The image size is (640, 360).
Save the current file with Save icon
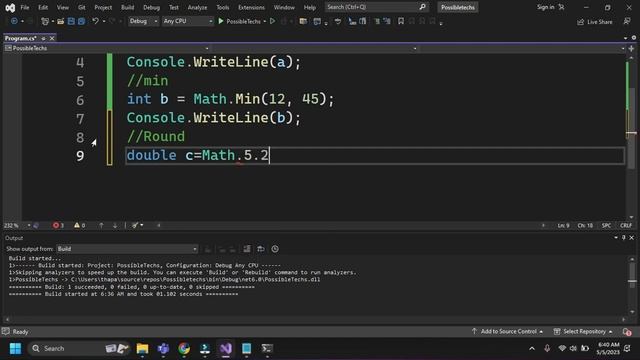click(71, 21)
